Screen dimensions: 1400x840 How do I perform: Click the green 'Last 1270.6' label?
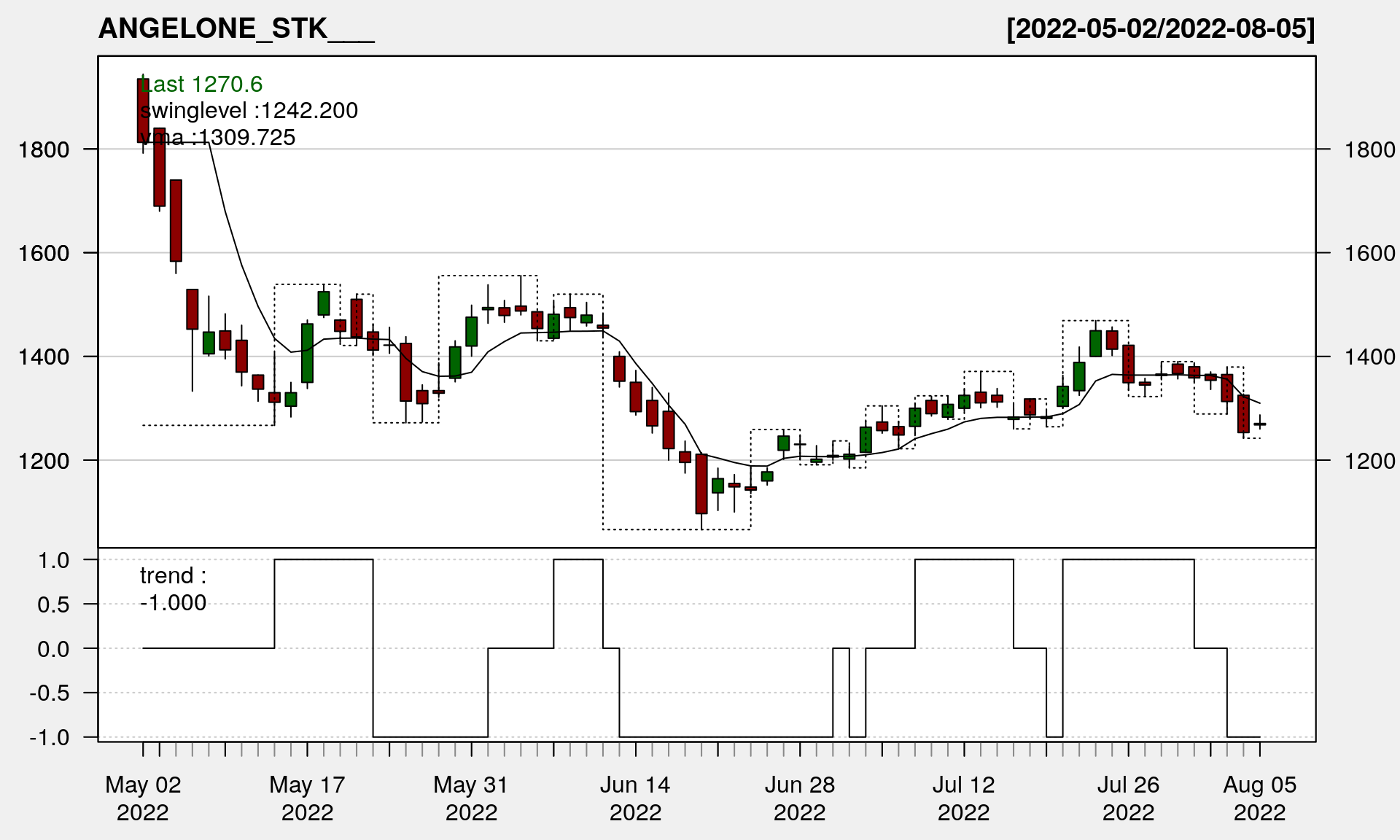(202, 85)
